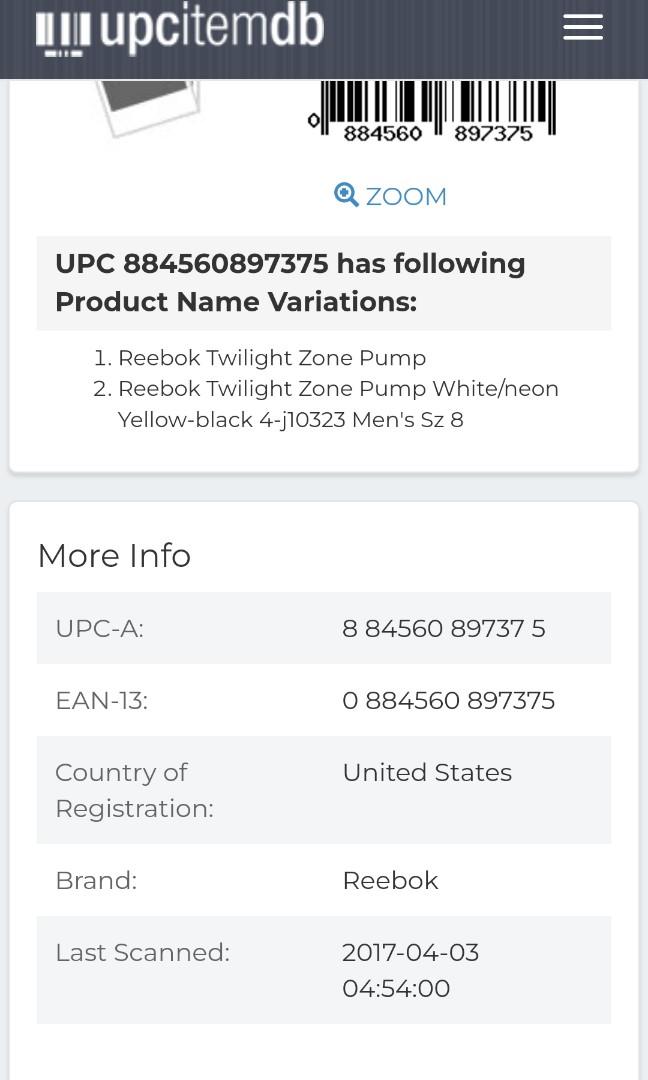
Task: Select the second variation ending Men's Sz 8
Action: point(338,404)
